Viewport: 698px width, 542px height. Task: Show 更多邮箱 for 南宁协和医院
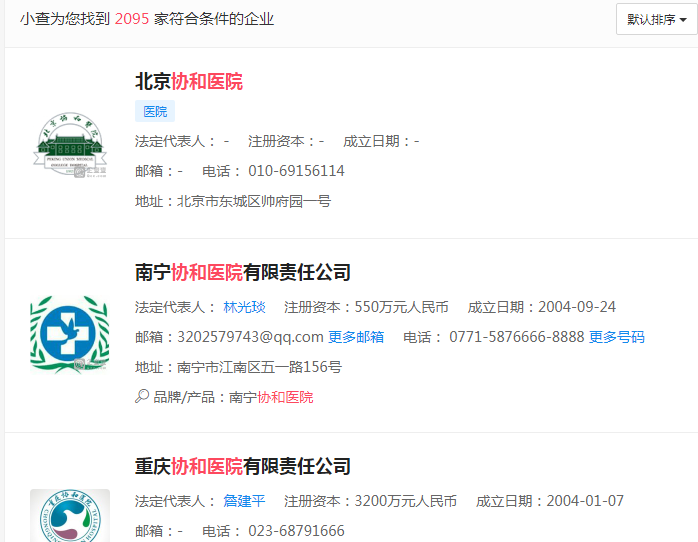(x=356, y=337)
